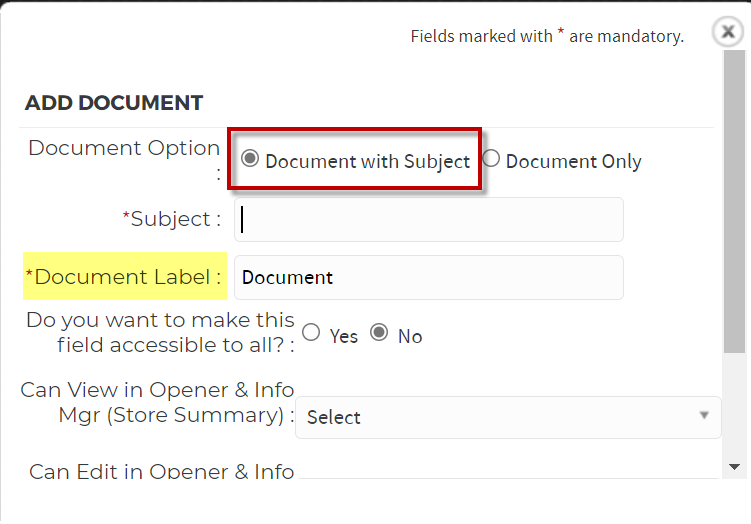Click the "Fields marked with * are mandatory" note
Image resolution: width=751 pixels, height=524 pixels.
pyautogui.click(x=547, y=36)
